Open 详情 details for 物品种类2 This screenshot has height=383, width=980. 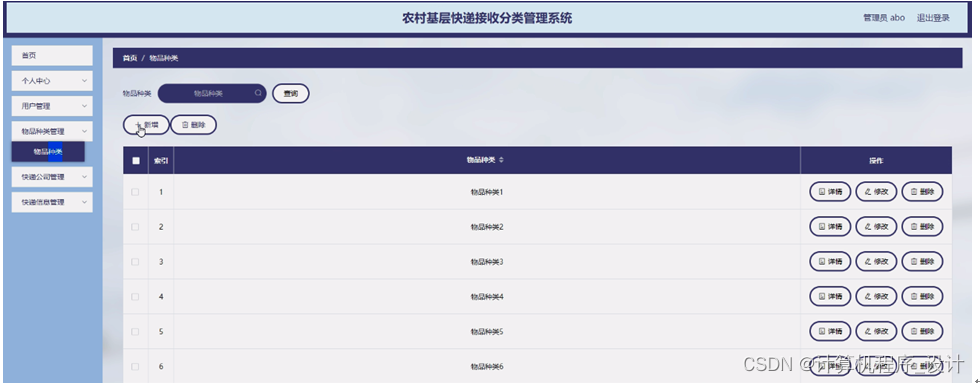(x=830, y=227)
